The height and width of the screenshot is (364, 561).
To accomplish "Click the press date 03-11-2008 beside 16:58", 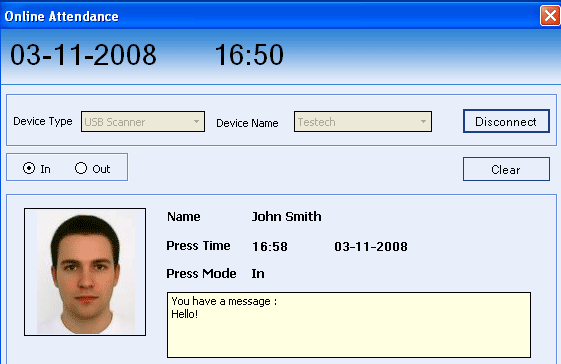I will coord(371,247).
